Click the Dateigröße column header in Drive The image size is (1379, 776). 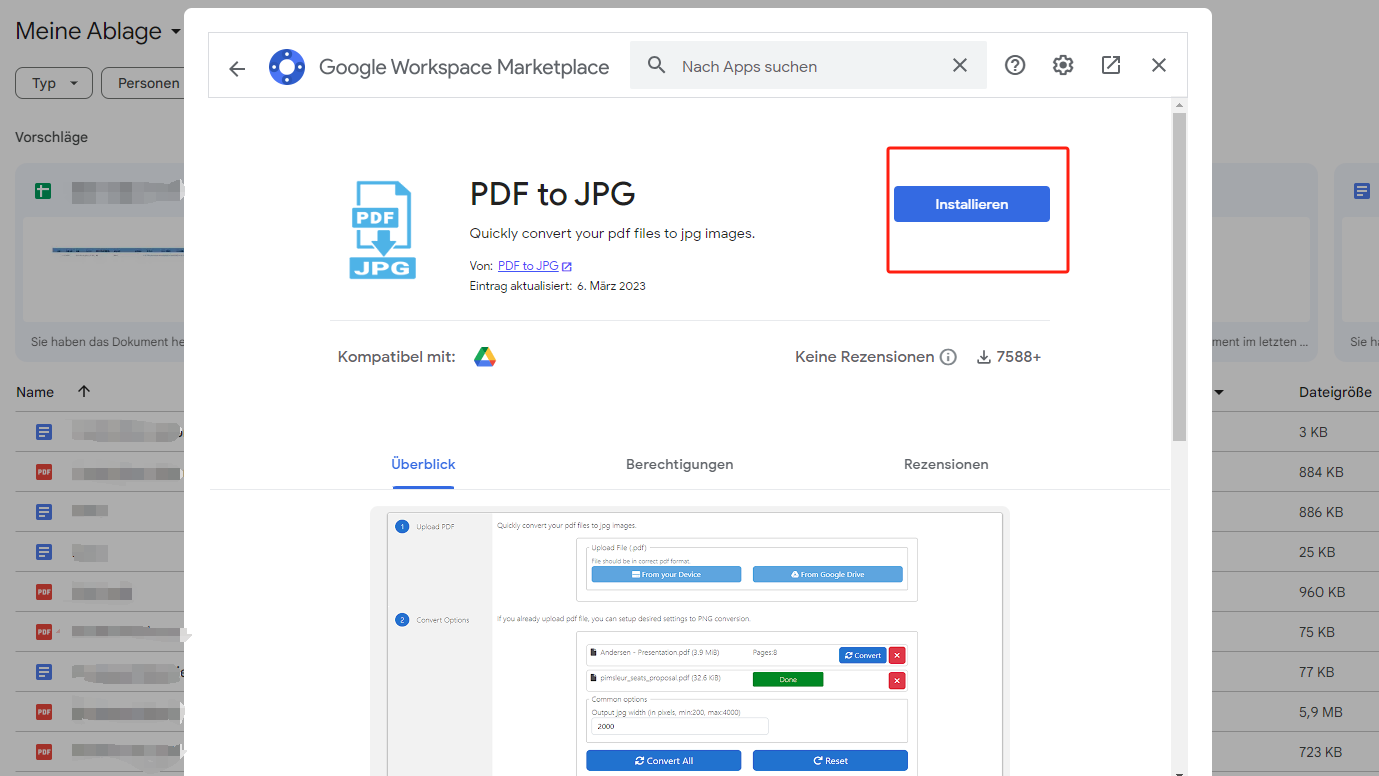coord(1335,392)
